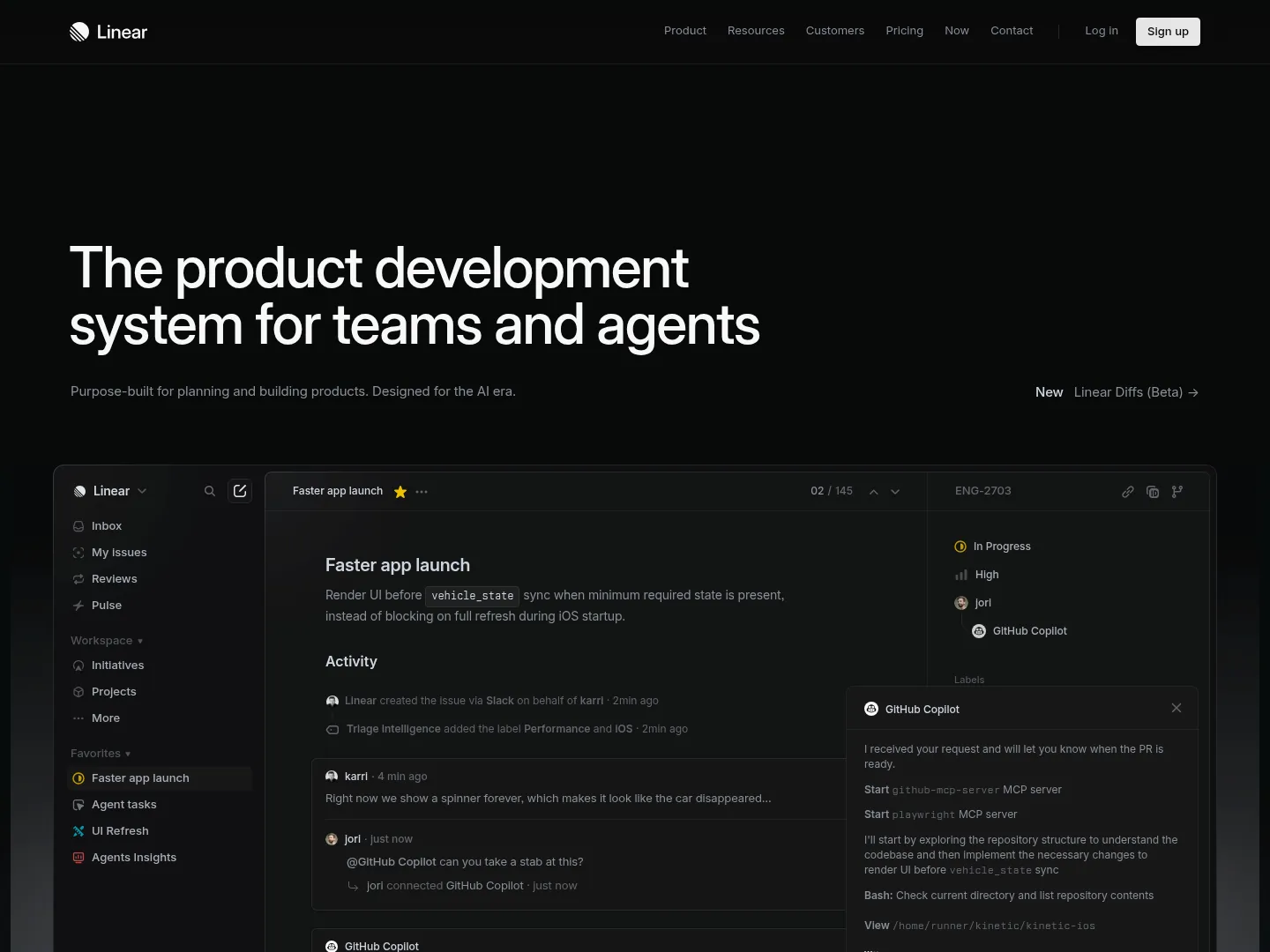This screenshot has height=952, width=1270.
Task: Open the search icon in the app sidebar
Action: point(210,491)
